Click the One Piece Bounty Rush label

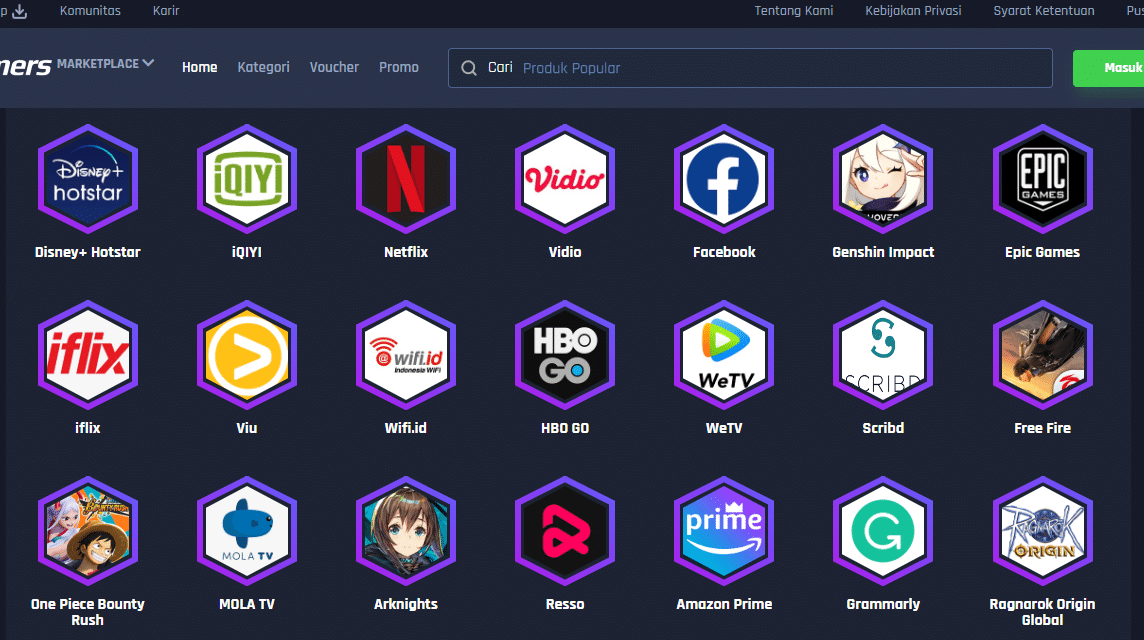[x=88, y=612]
